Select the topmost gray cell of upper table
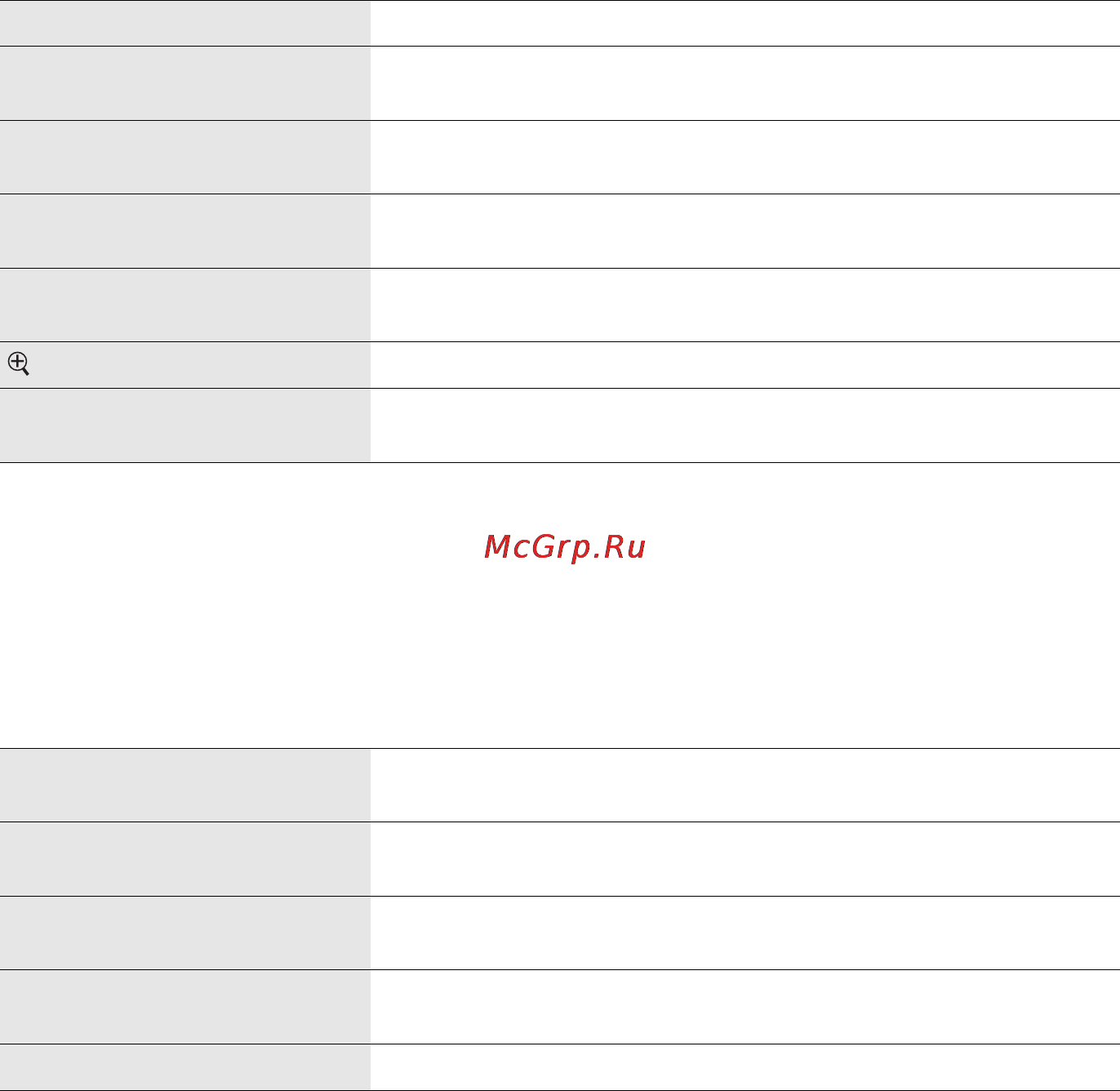 (185, 23)
